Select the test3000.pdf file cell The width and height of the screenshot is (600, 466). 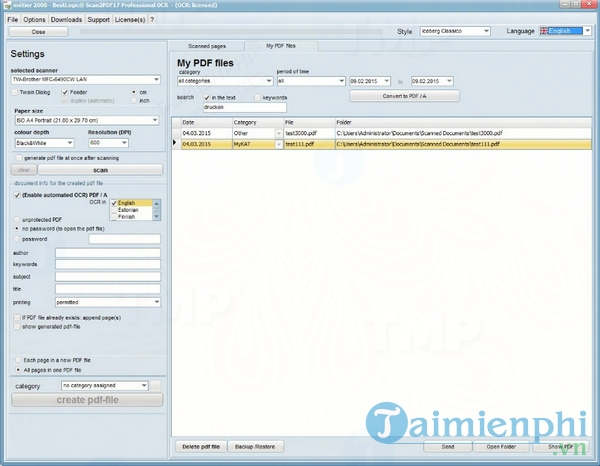pyautogui.click(x=309, y=133)
